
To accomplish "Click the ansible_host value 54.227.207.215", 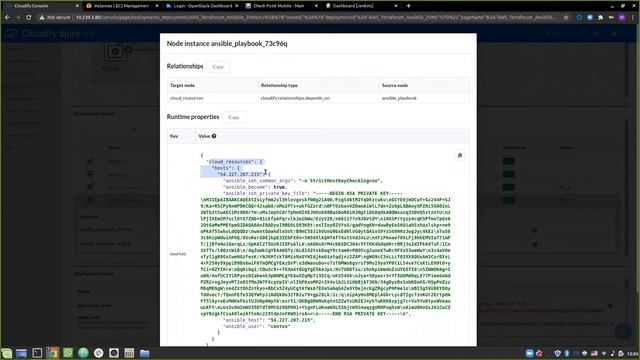I will (x=290, y=320).
